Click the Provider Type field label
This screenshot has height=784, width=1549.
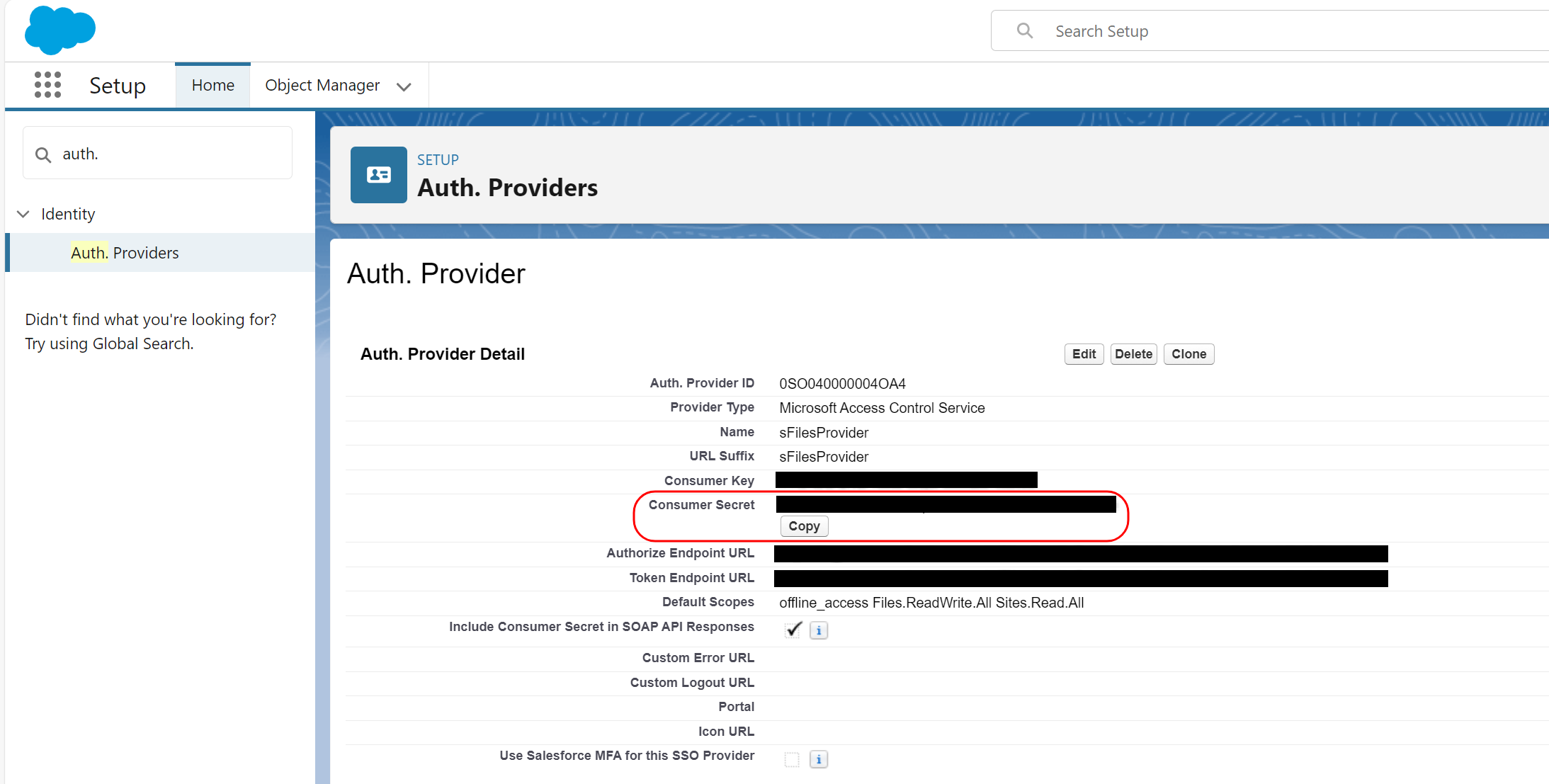coord(712,407)
